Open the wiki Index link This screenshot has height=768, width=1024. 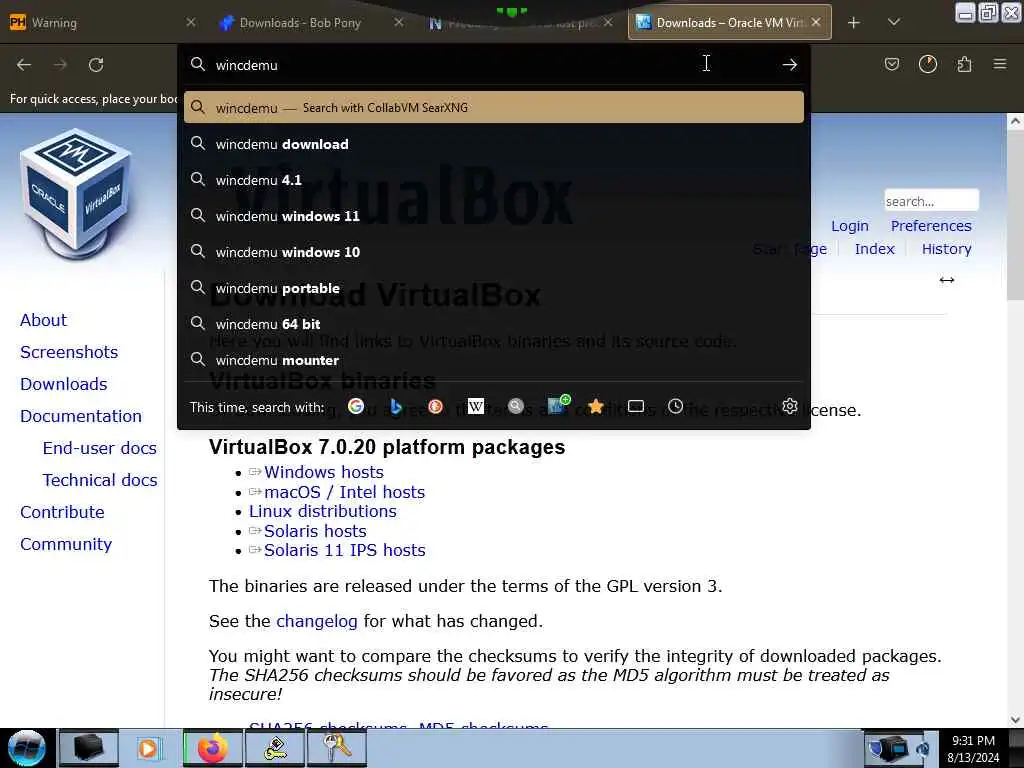tap(874, 249)
